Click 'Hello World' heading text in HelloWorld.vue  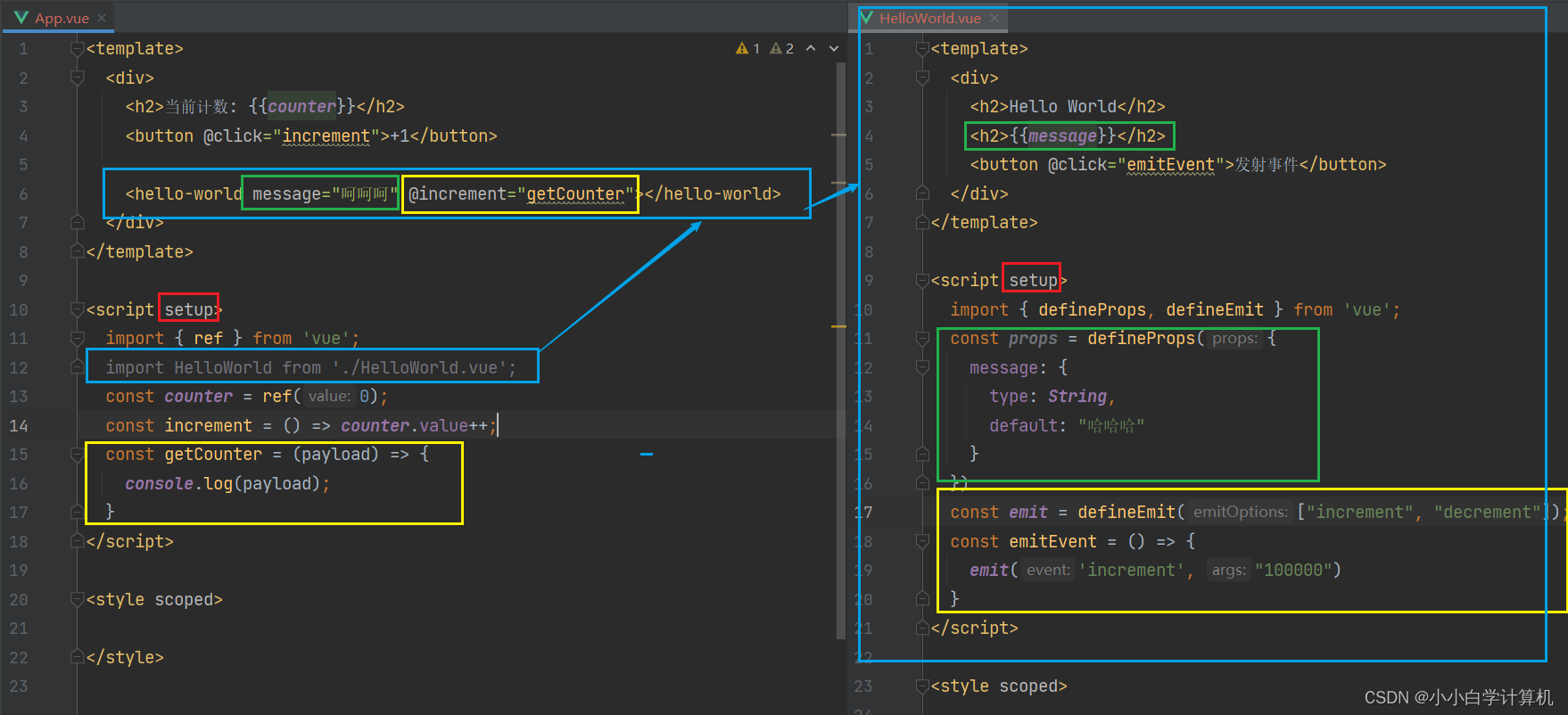[1062, 107]
